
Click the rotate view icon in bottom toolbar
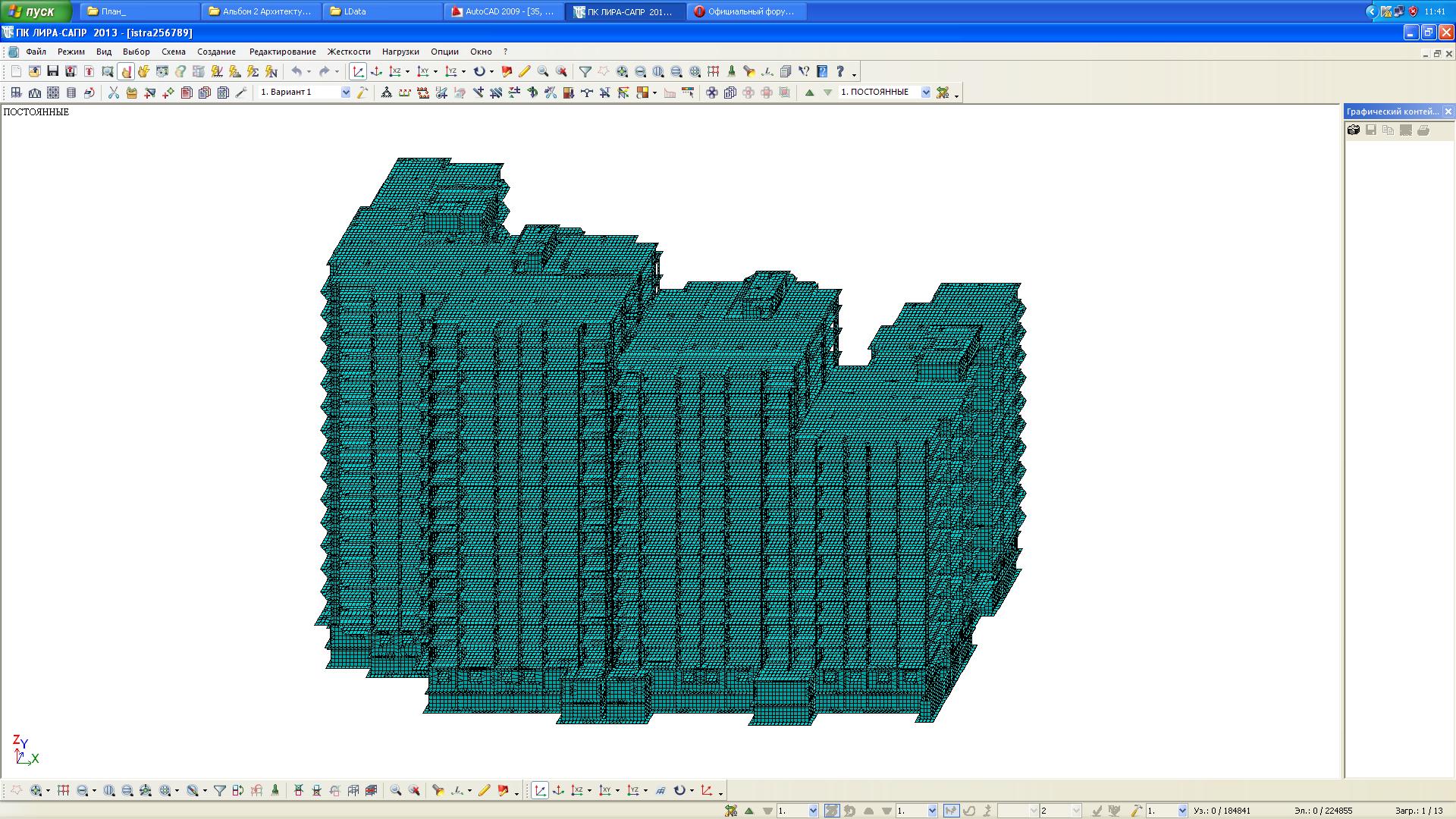pyautogui.click(x=679, y=790)
